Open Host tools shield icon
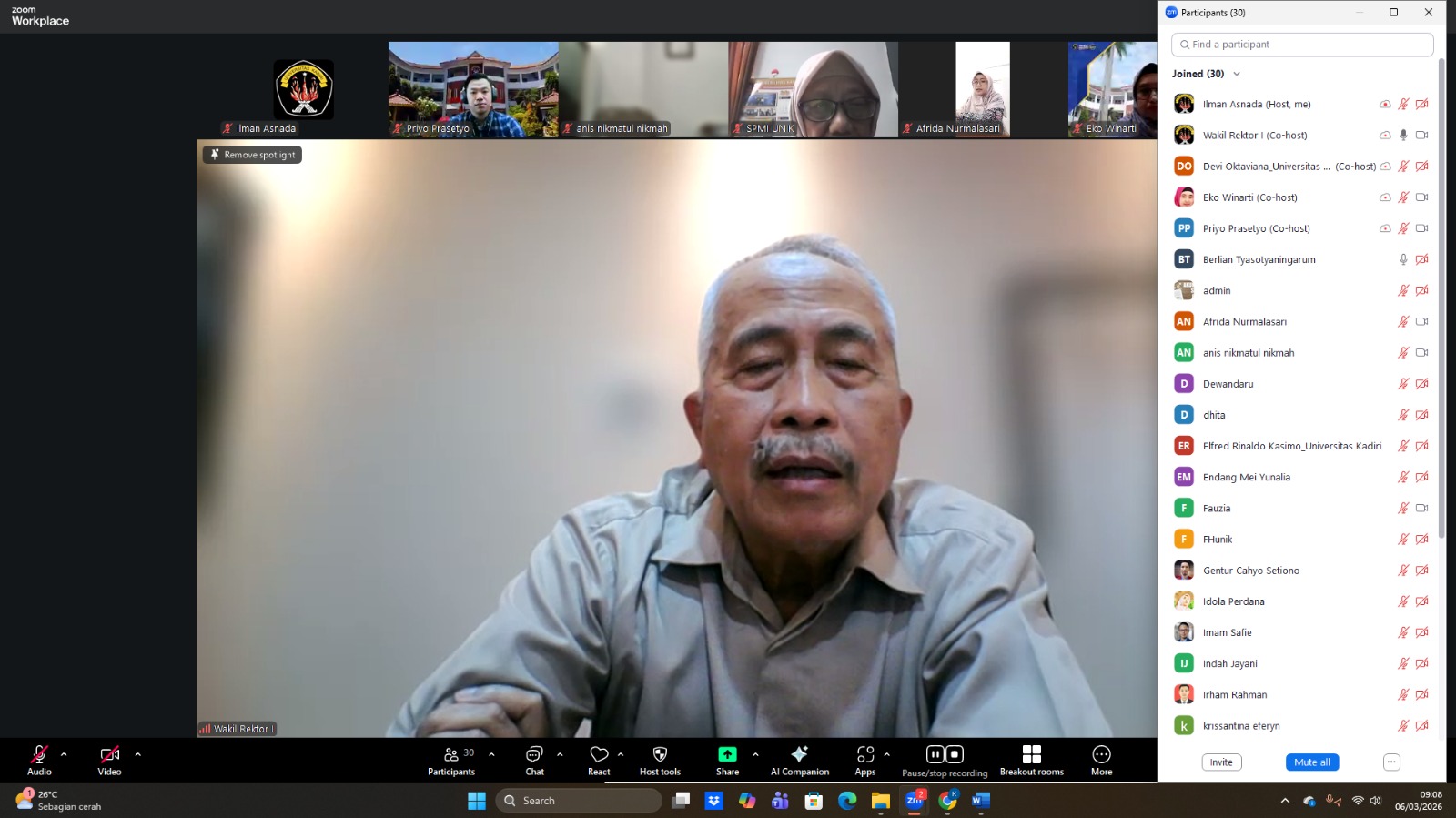 (x=660, y=755)
